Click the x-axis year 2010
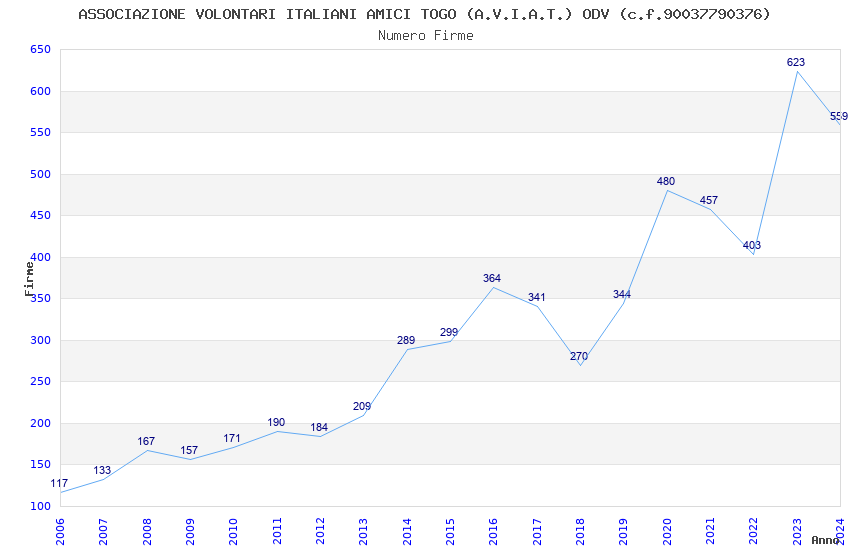 [x=234, y=531]
